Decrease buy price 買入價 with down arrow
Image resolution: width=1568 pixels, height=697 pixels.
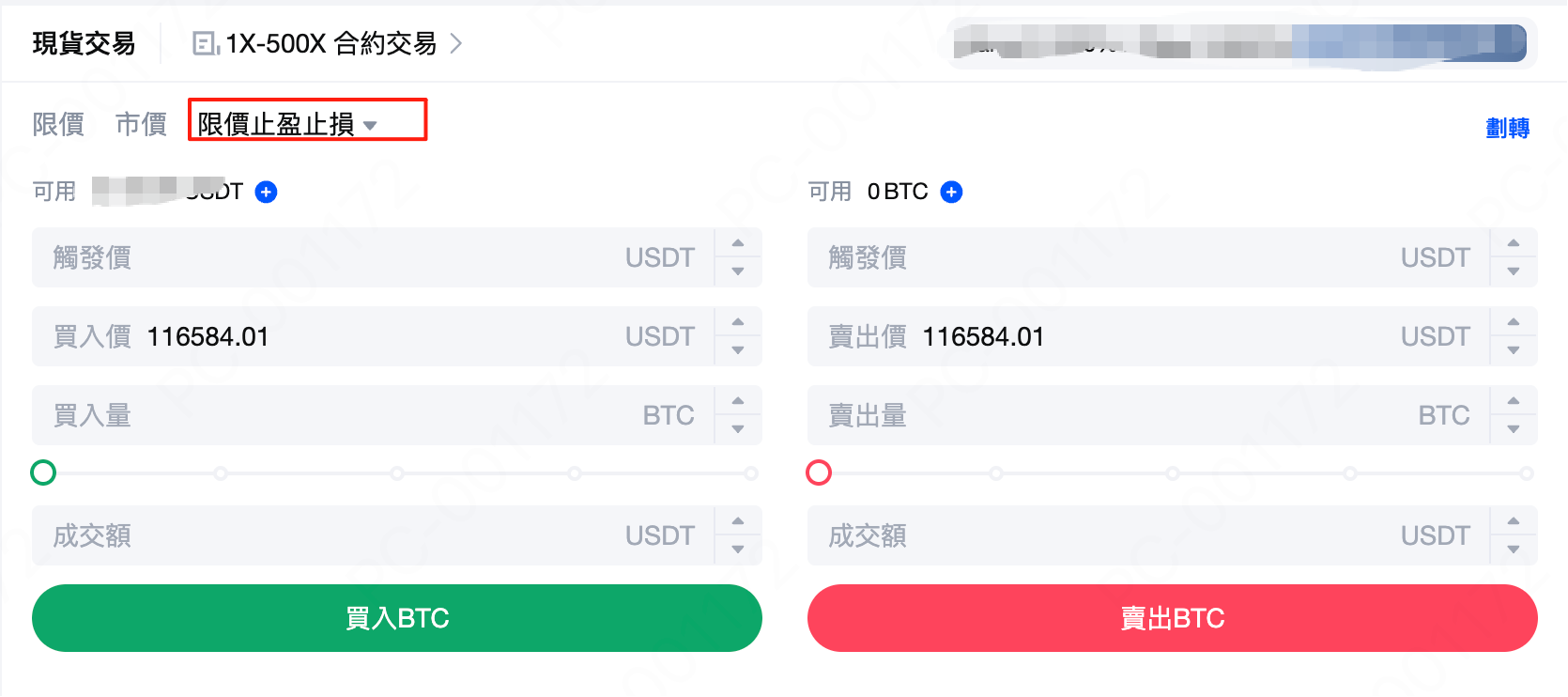tap(738, 350)
